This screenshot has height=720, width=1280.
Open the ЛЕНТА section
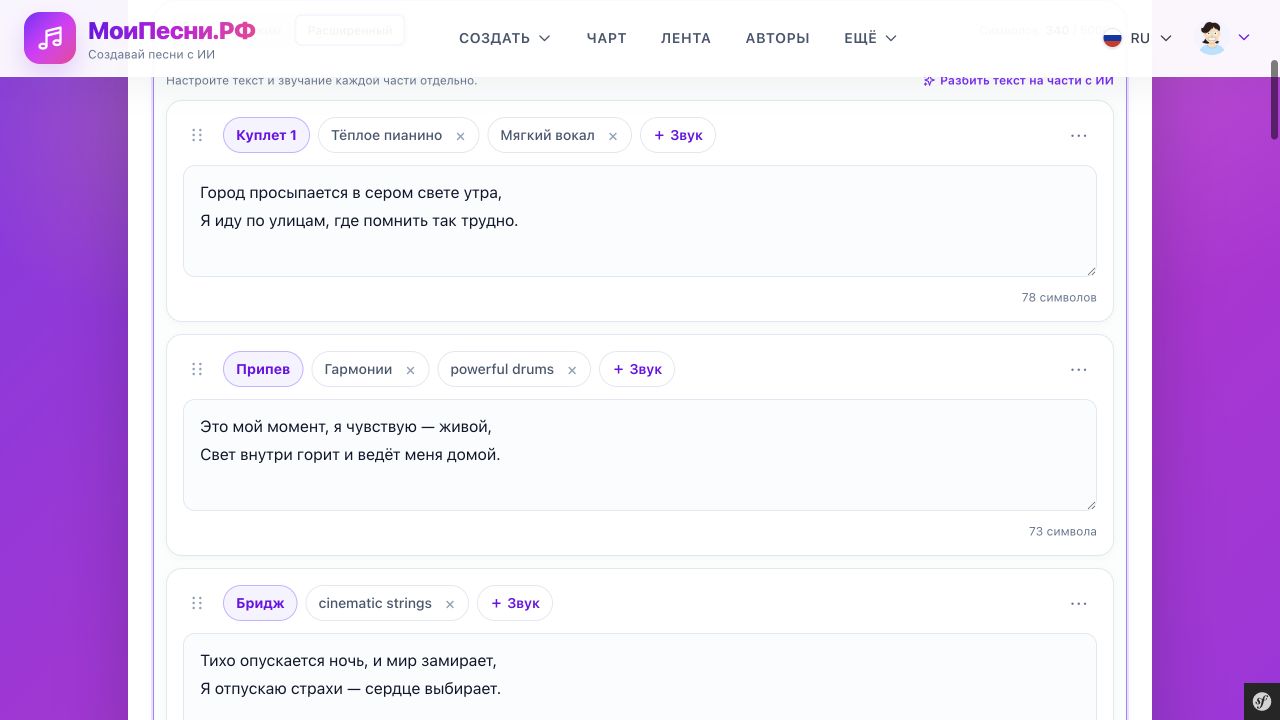[686, 38]
